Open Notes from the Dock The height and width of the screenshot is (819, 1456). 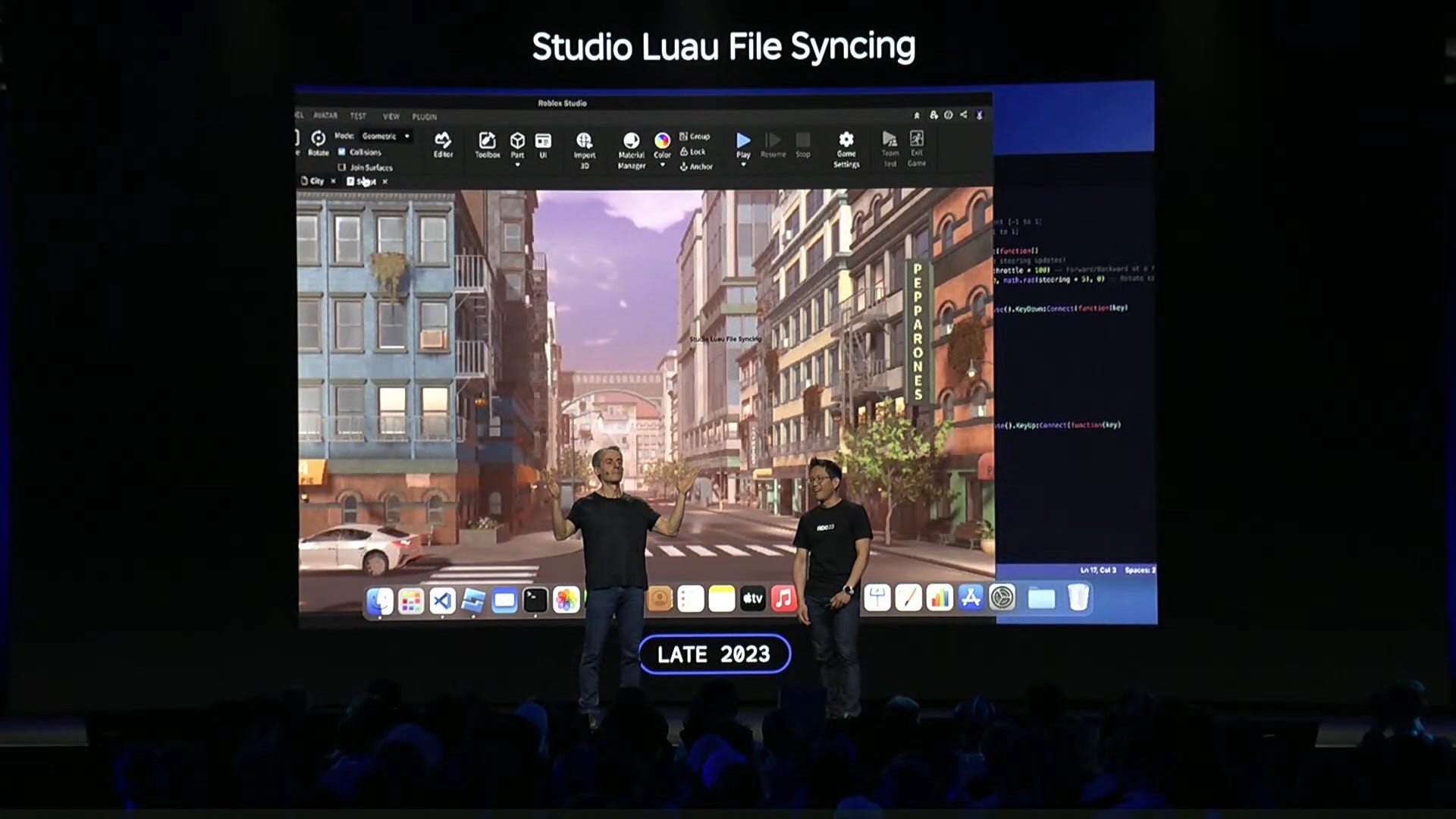click(722, 599)
